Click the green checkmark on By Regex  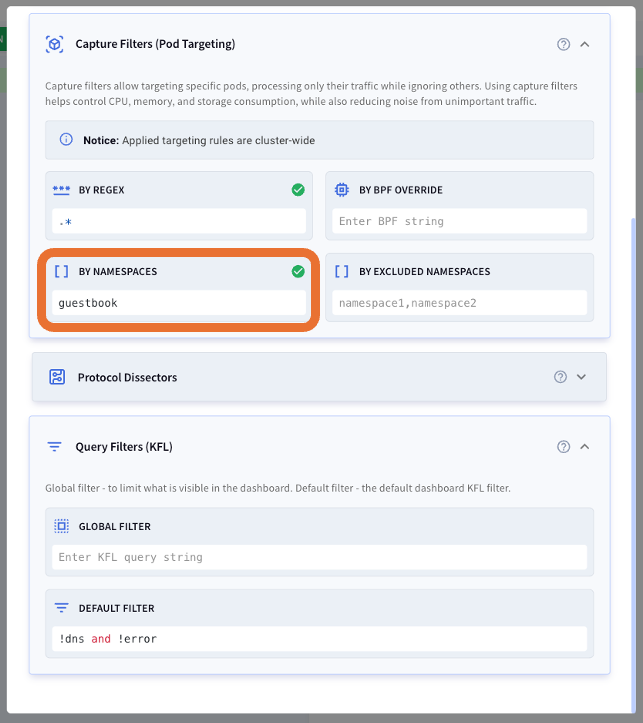pyautogui.click(x=298, y=190)
